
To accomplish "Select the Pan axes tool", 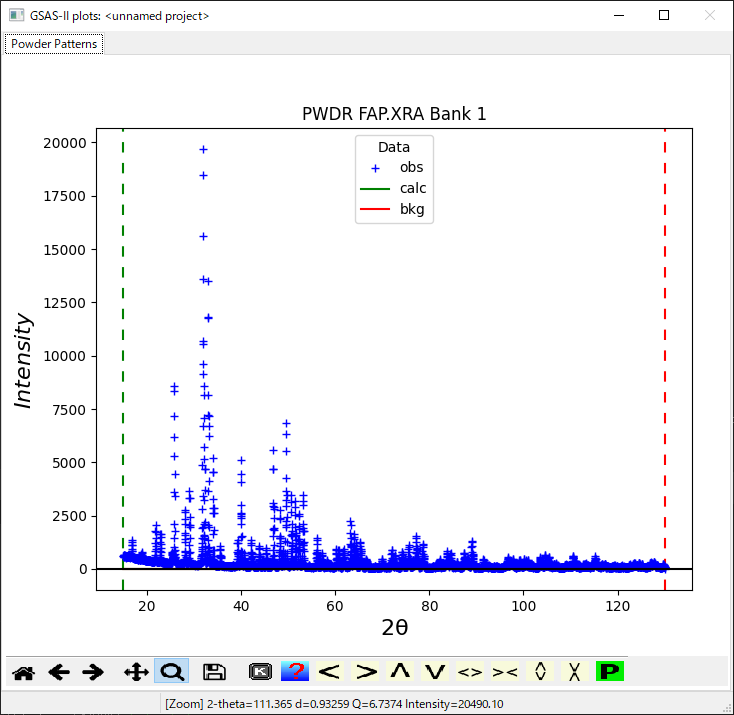I will (x=136, y=672).
